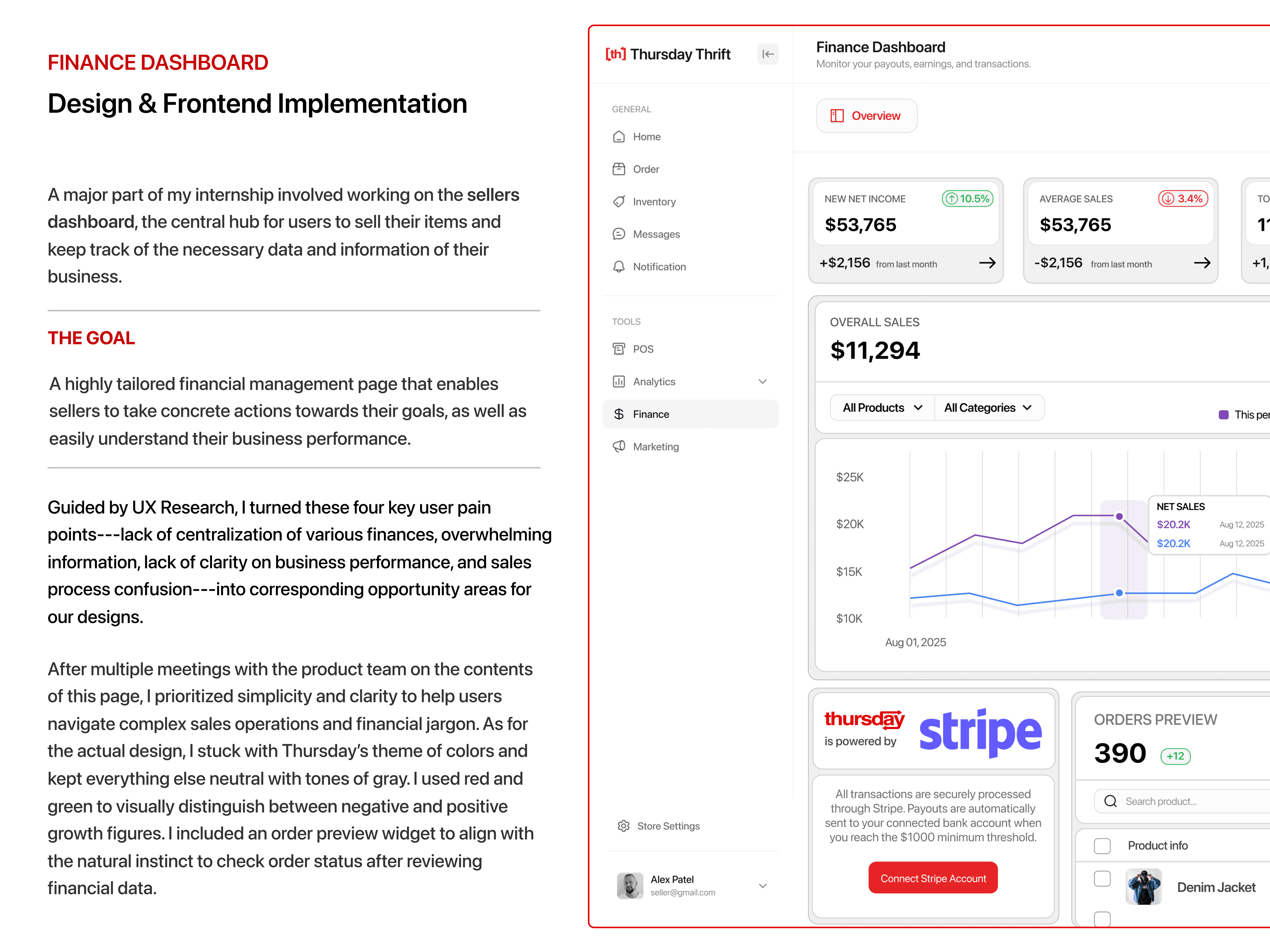Click the Home house icon in sidebar
Screen dimensions: 1270x952
click(619, 136)
